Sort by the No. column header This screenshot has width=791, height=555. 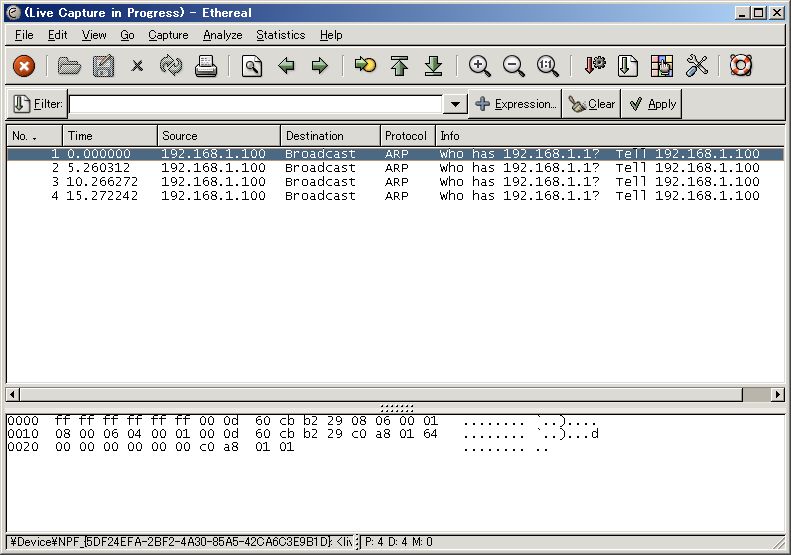34,136
